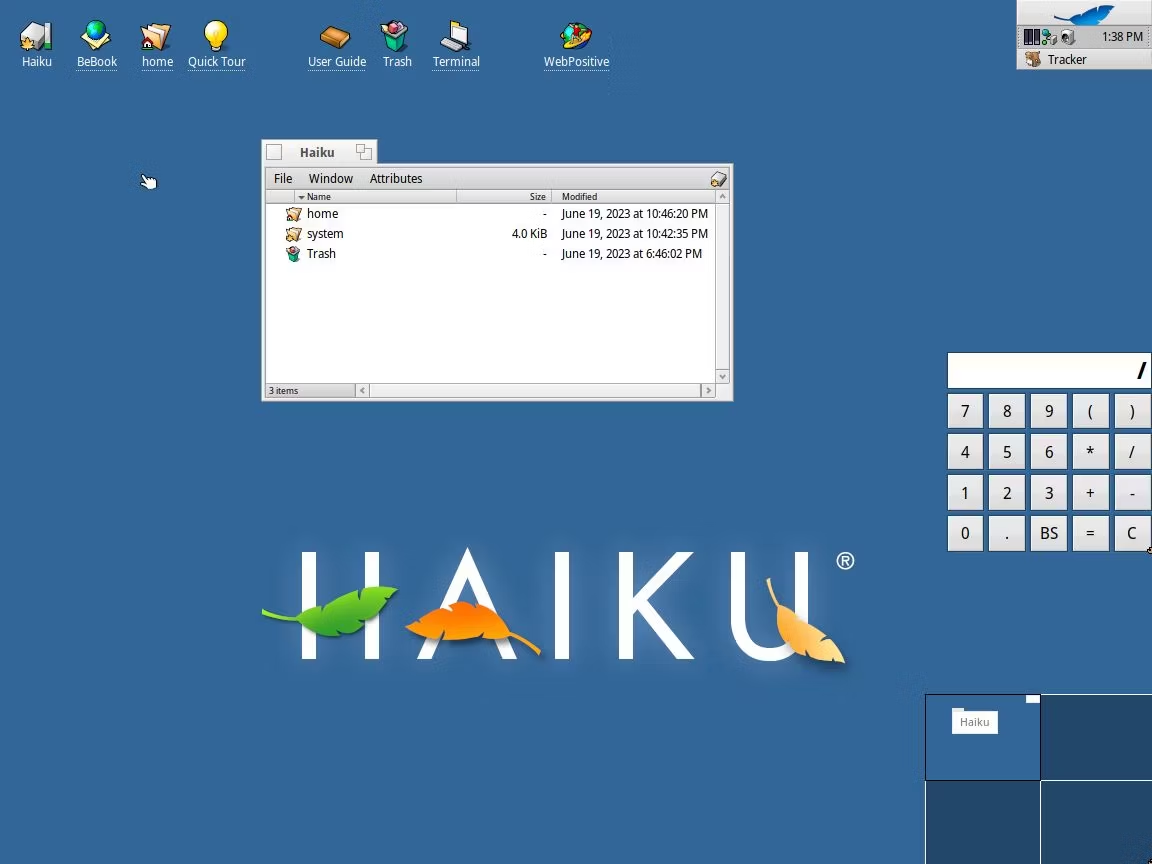This screenshot has height=864, width=1152.
Task: Click the 4.0 KiB size value
Action: coord(529,234)
